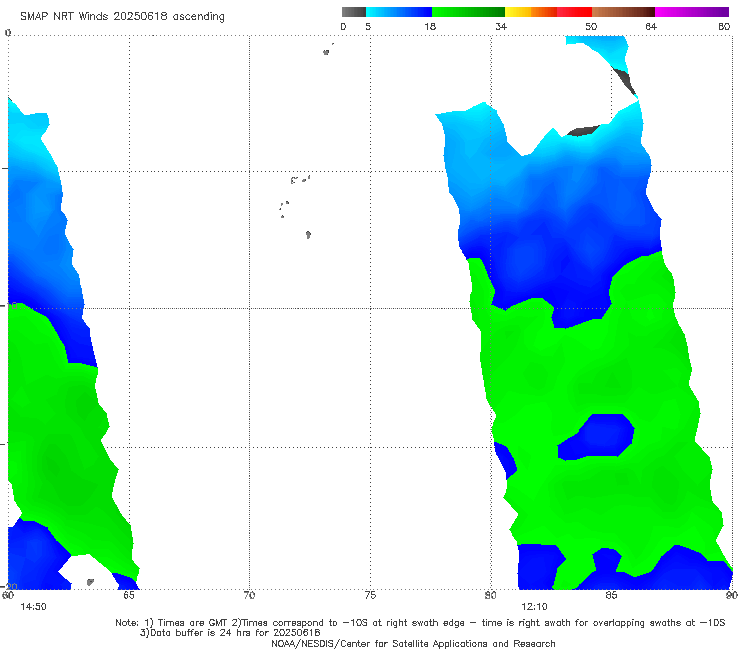Click the '18' label under the color bar
This screenshot has width=740, height=650.
pos(430,27)
